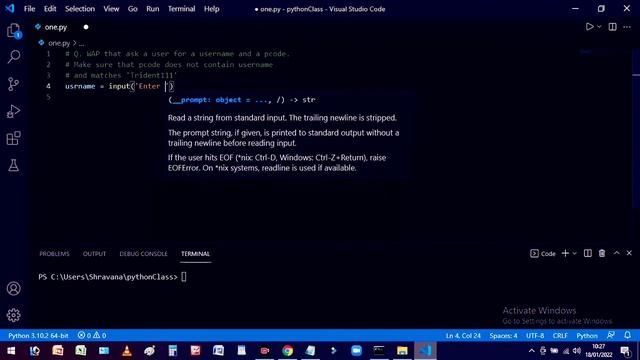Screen dimensions: 640x360
Task: Open Run and Debug view
Action: 13,111
